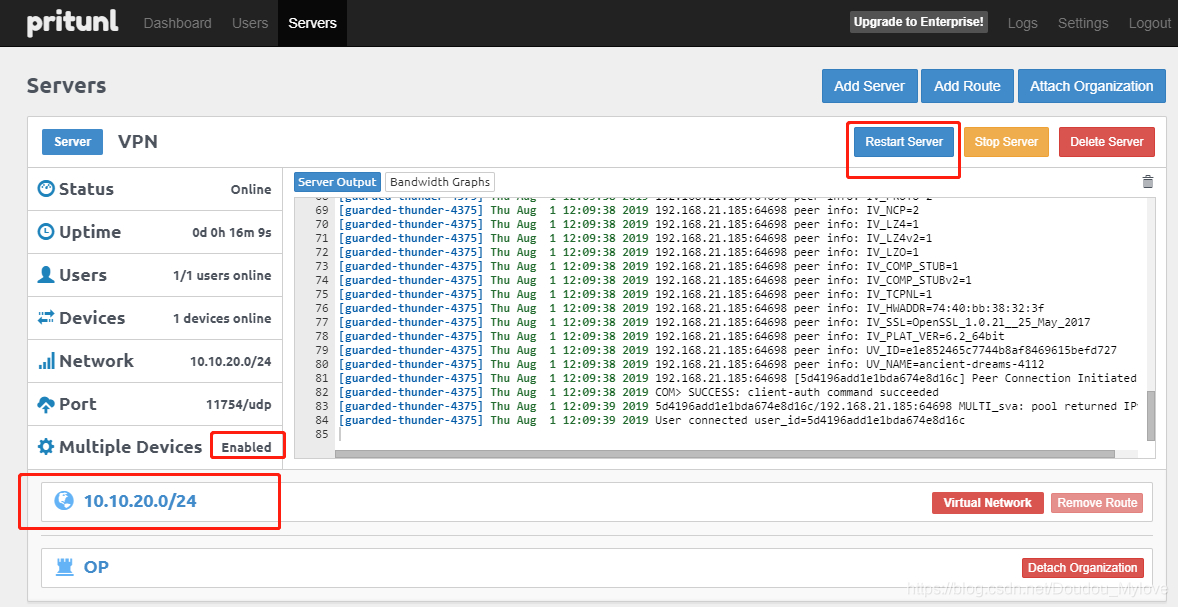The image size is (1178, 607).
Task: Select the Servers navigation tab
Action: 313,23
